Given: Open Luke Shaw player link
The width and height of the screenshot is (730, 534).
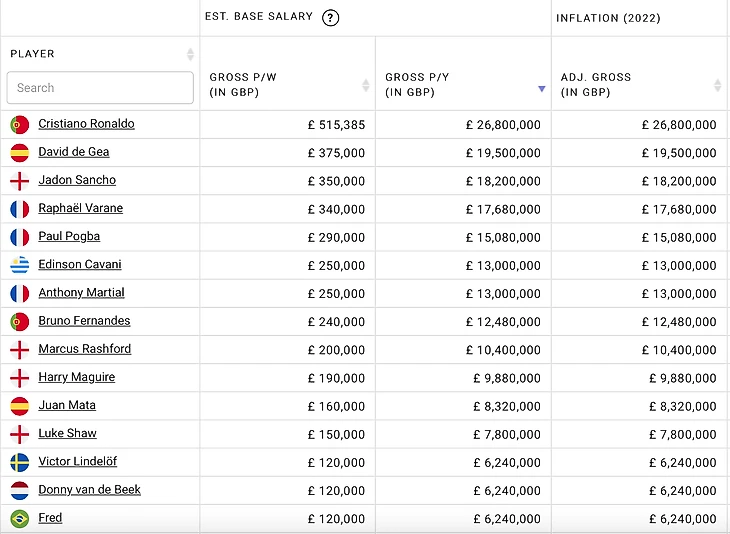Looking at the screenshot, I should 67,433.
